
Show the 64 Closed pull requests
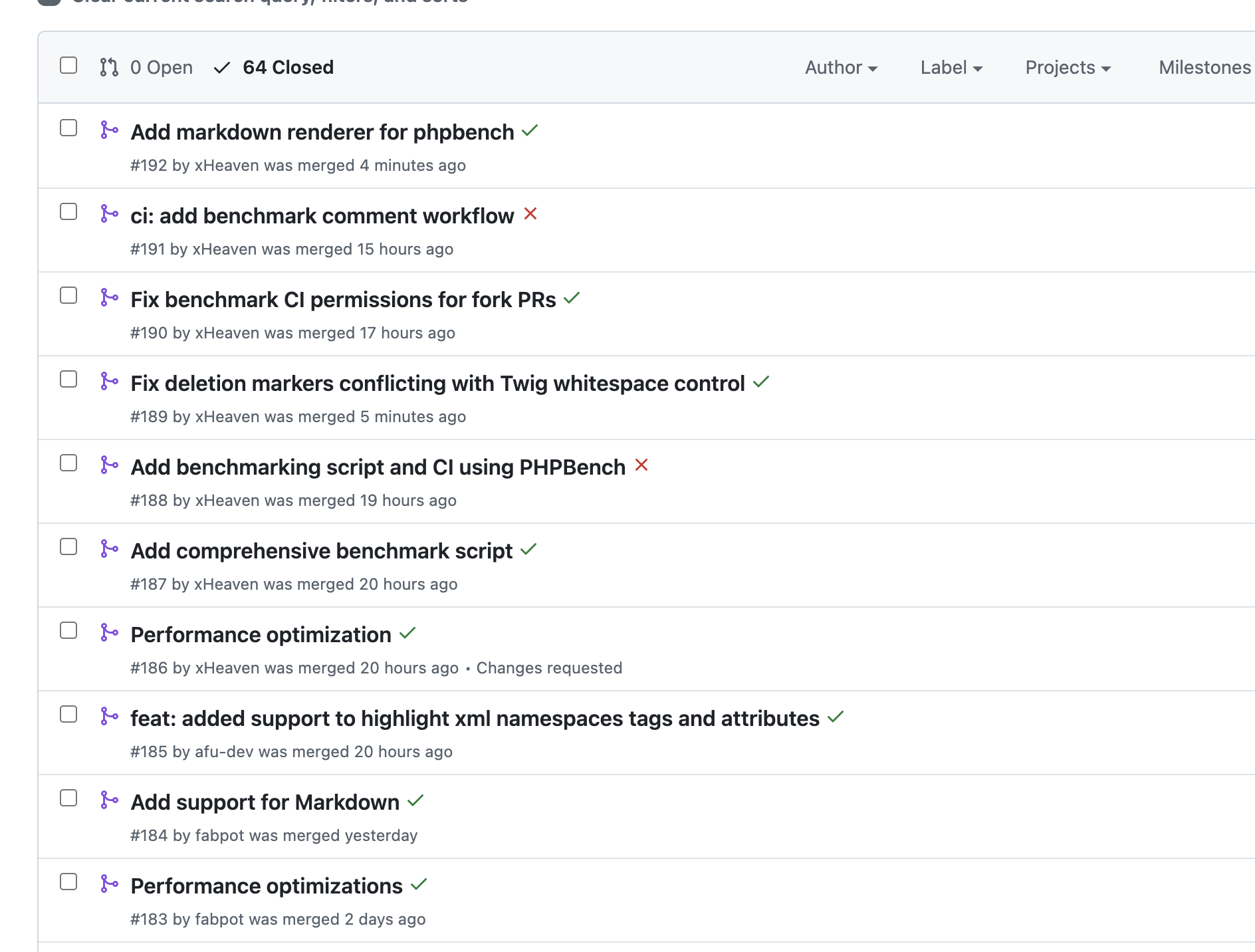point(287,67)
